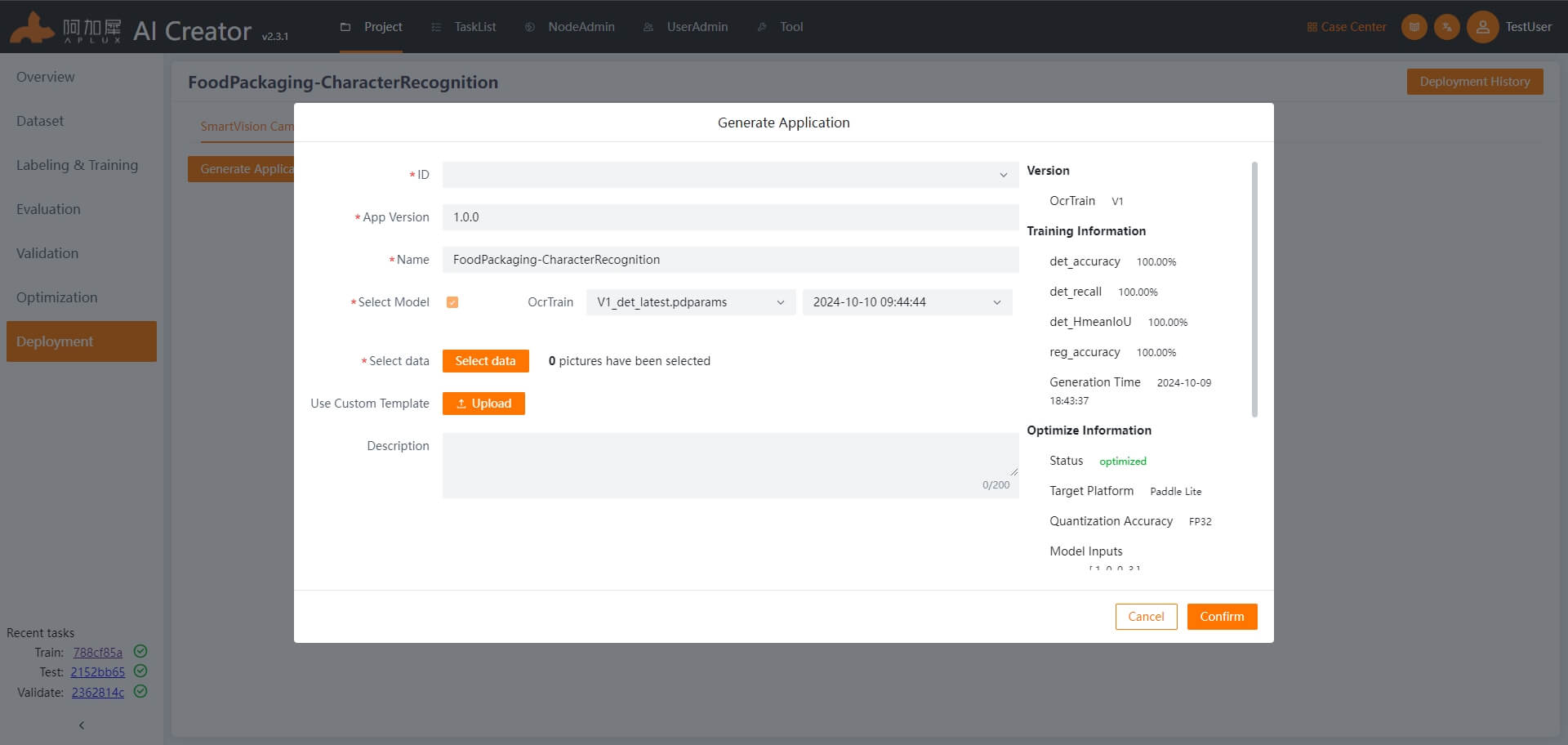Click the Cancel button
Screen dimensions: 1568x745
tap(1146, 617)
